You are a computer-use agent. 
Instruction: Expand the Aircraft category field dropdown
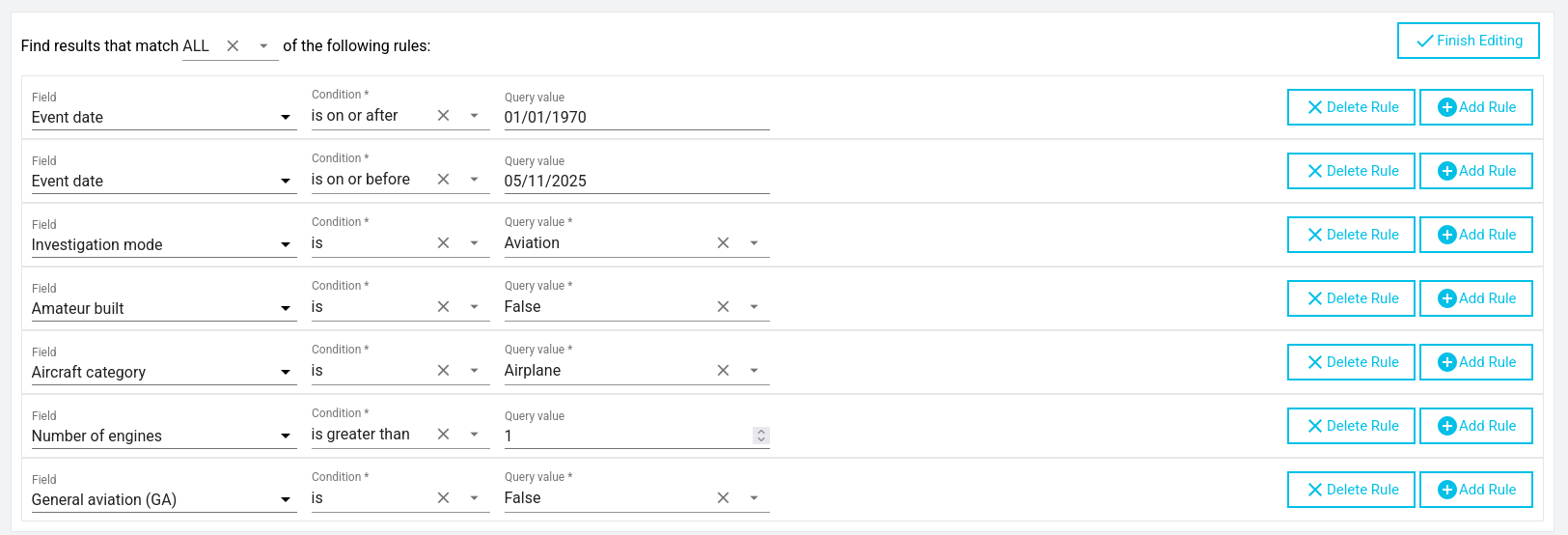tap(286, 373)
